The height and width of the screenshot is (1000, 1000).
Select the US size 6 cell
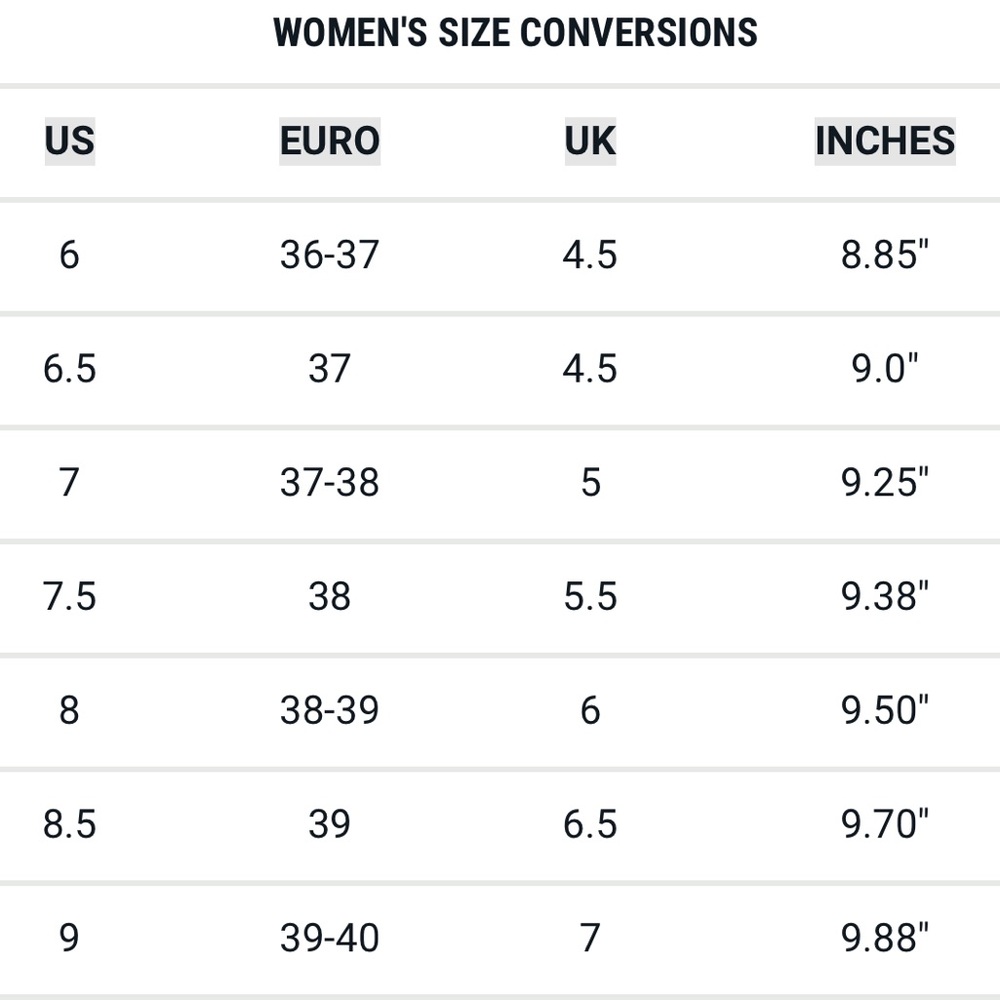[70, 255]
